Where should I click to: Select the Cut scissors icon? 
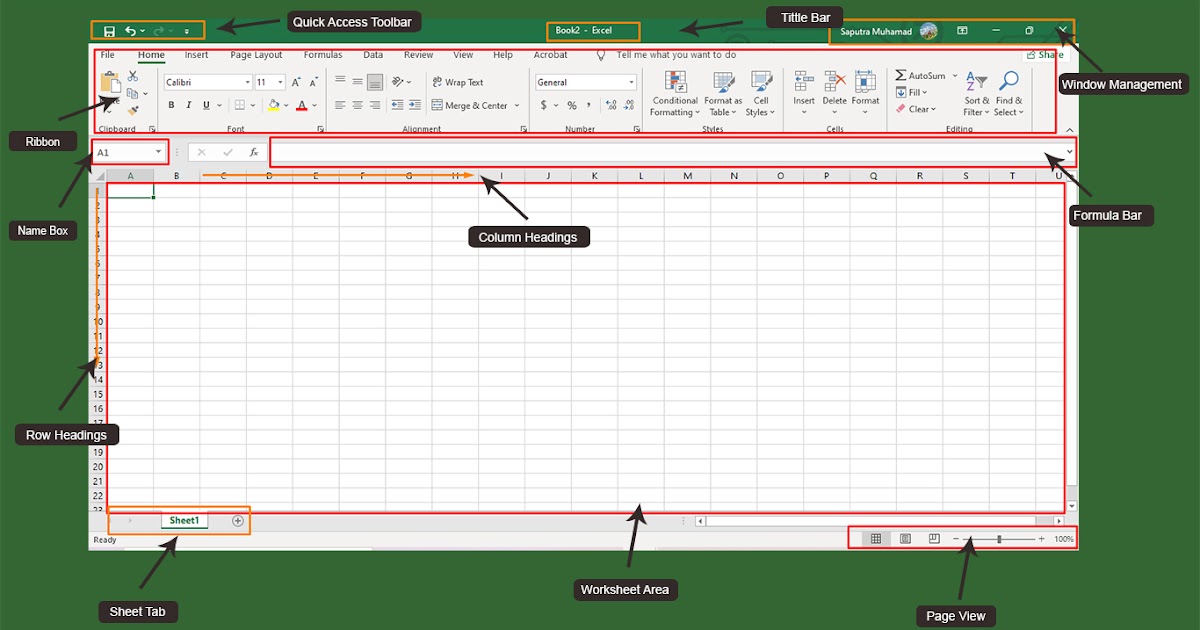tap(133, 77)
